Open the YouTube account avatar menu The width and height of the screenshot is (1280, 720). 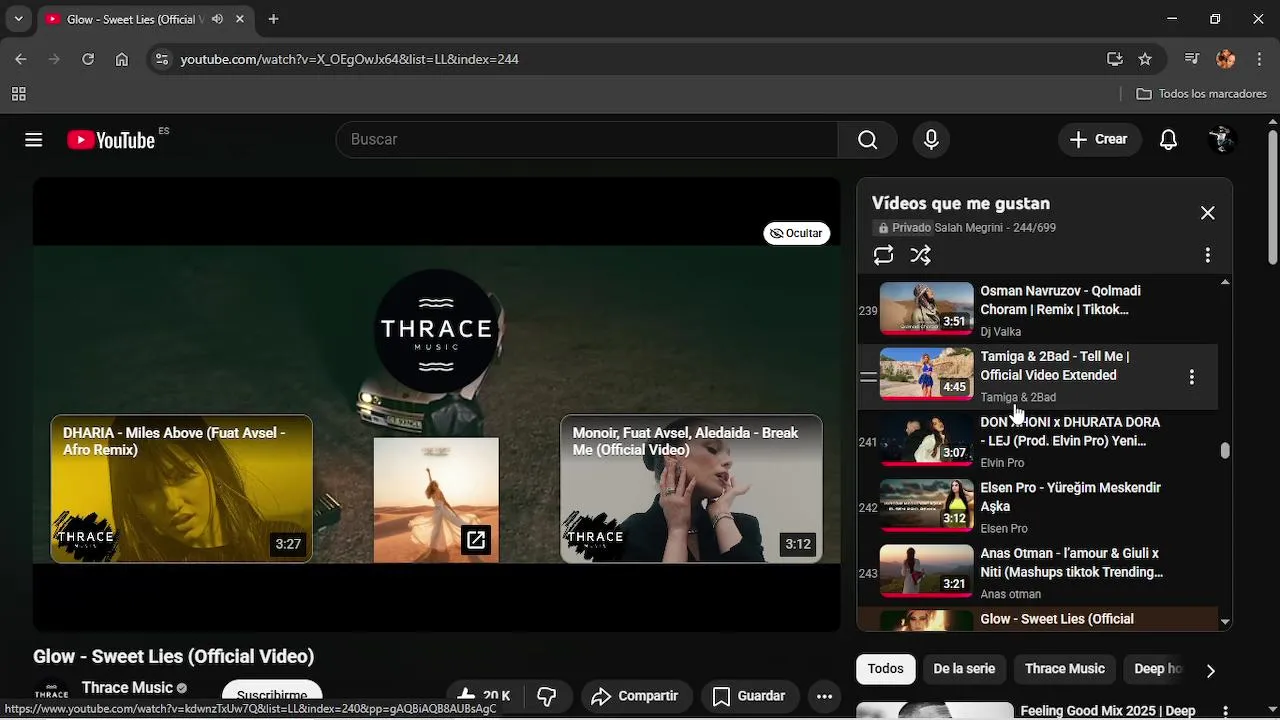[x=1222, y=140]
